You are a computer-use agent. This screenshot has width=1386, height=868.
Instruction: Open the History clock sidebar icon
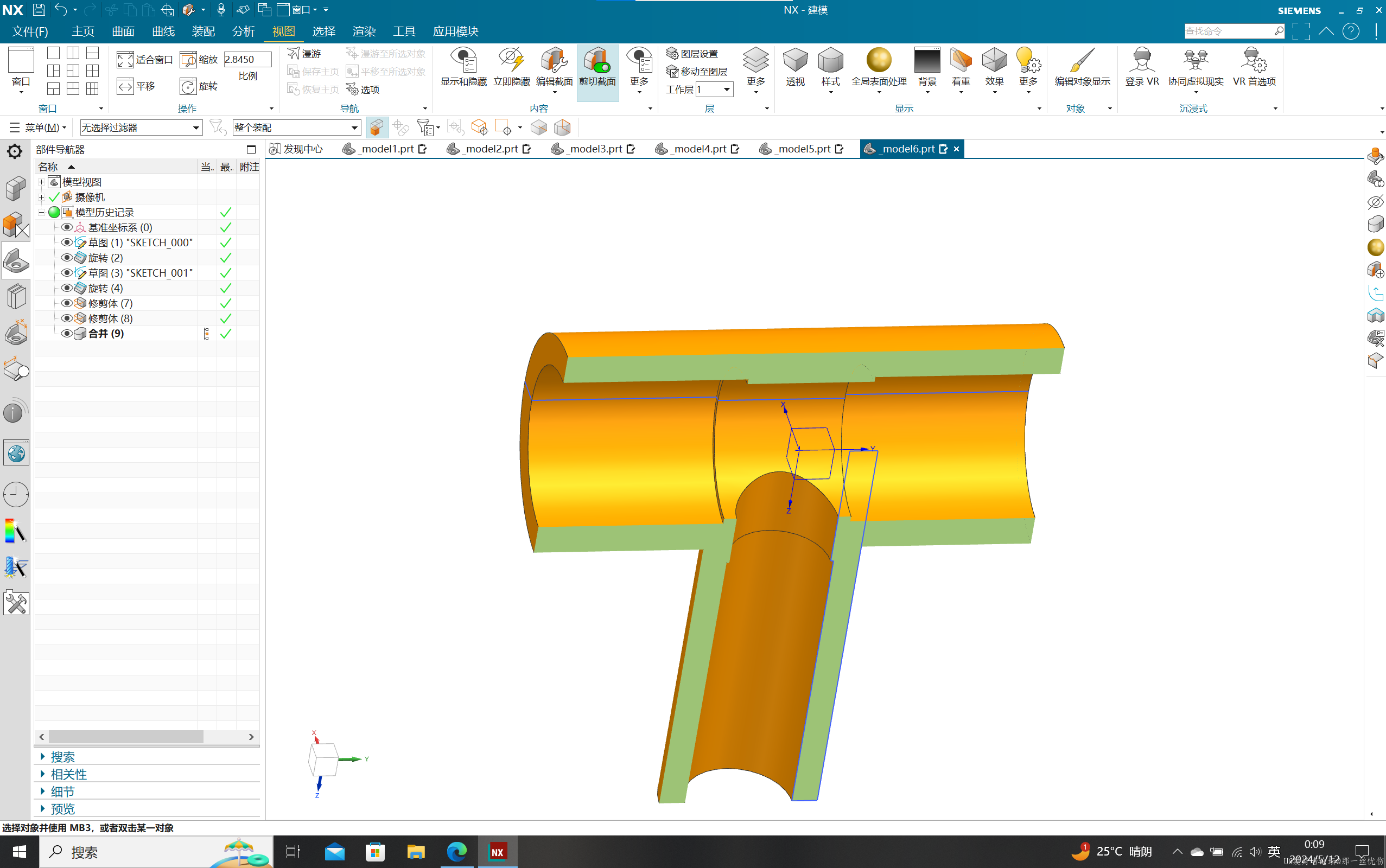click(x=16, y=494)
